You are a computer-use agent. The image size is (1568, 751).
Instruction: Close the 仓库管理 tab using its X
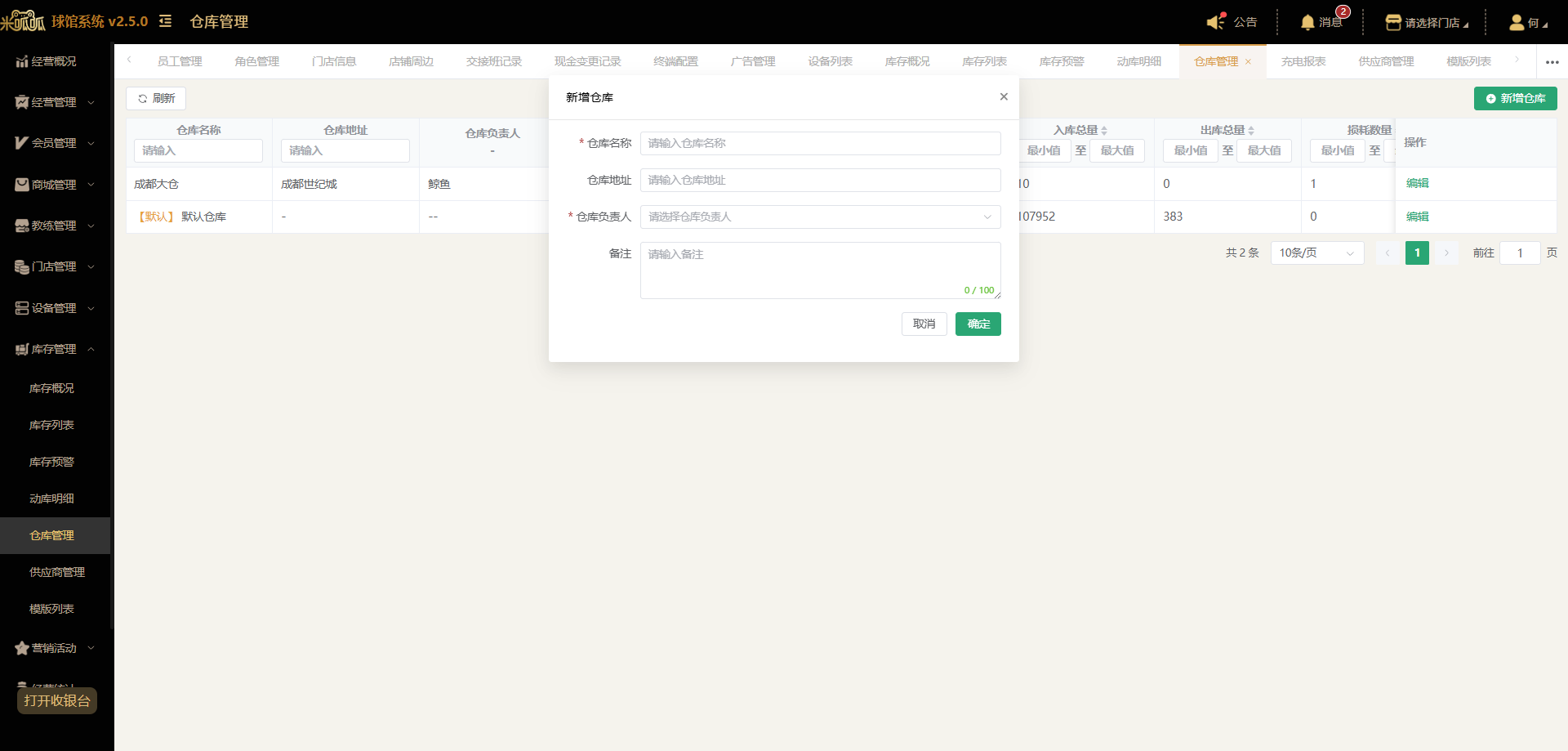[1248, 62]
